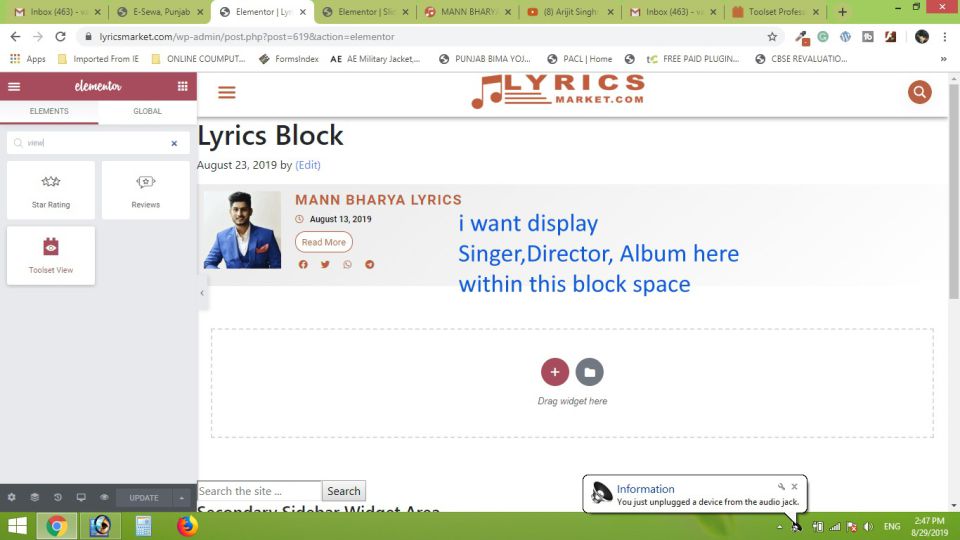Open the Navigator layers icon
Image resolution: width=960 pixels, height=540 pixels.
(35, 497)
